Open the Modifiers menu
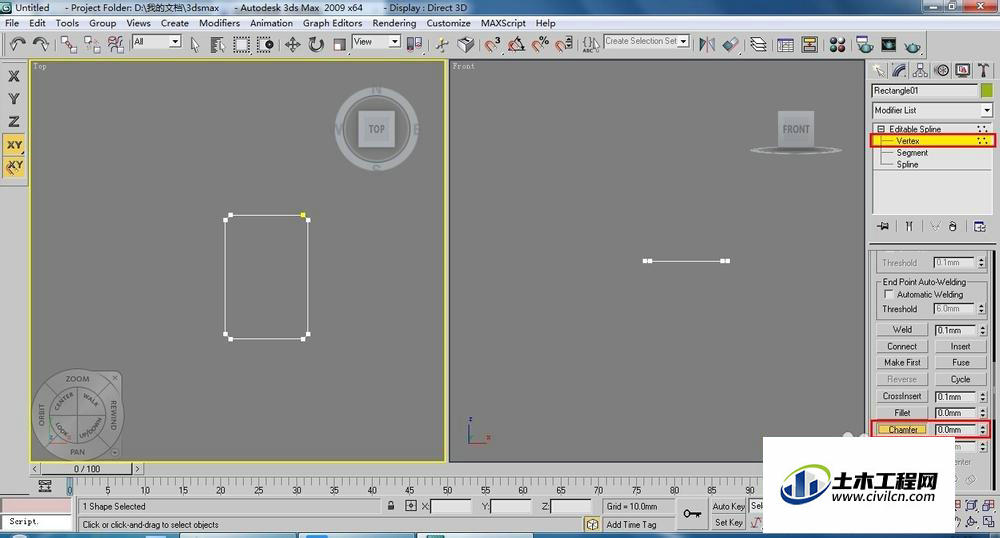The width and height of the screenshot is (1000, 538). coord(219,23)
